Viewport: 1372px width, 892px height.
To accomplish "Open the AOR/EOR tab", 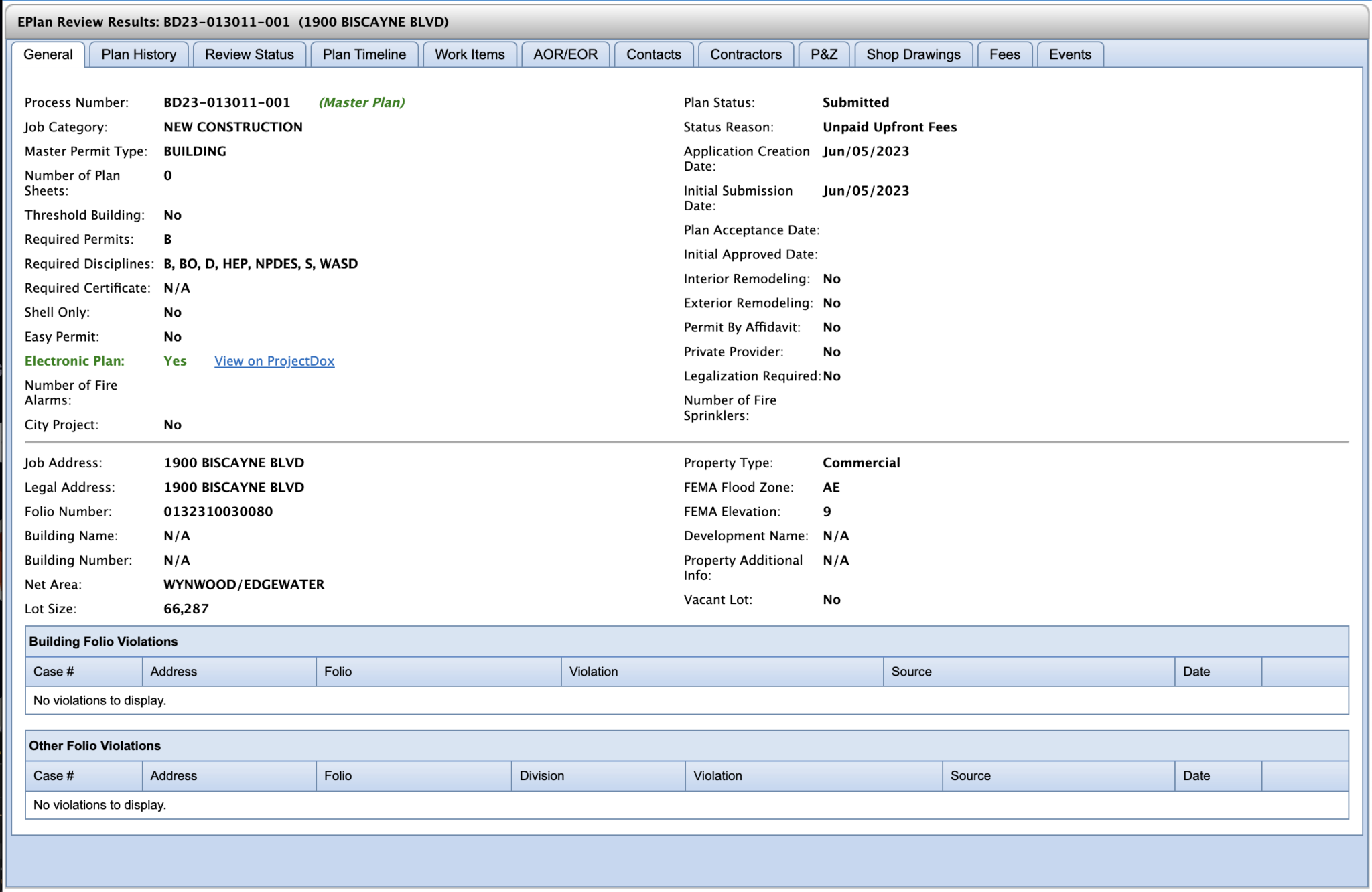I will coord(565,54).
